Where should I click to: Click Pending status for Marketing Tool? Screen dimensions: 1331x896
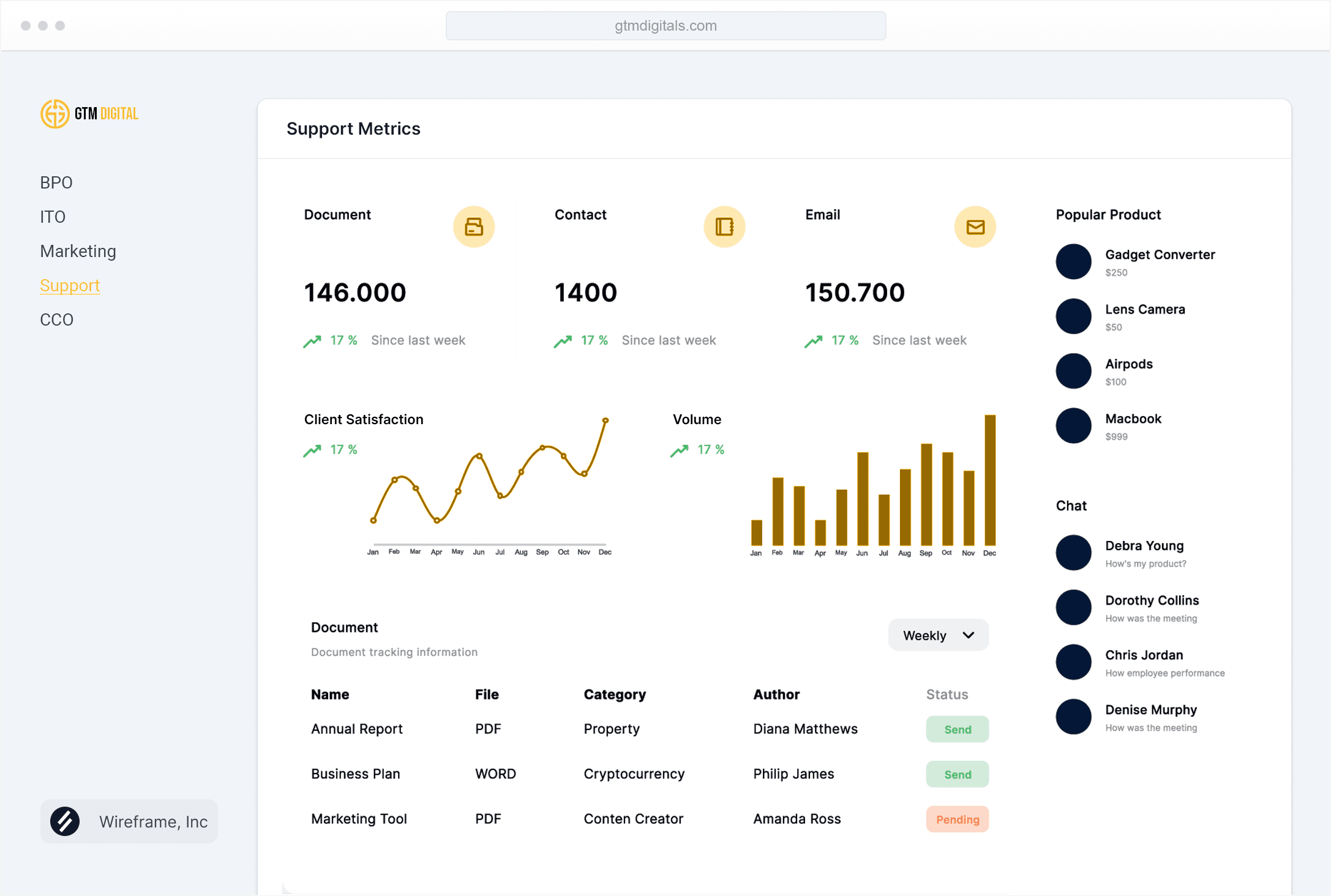pyautogui.click(x=957, y=819)
